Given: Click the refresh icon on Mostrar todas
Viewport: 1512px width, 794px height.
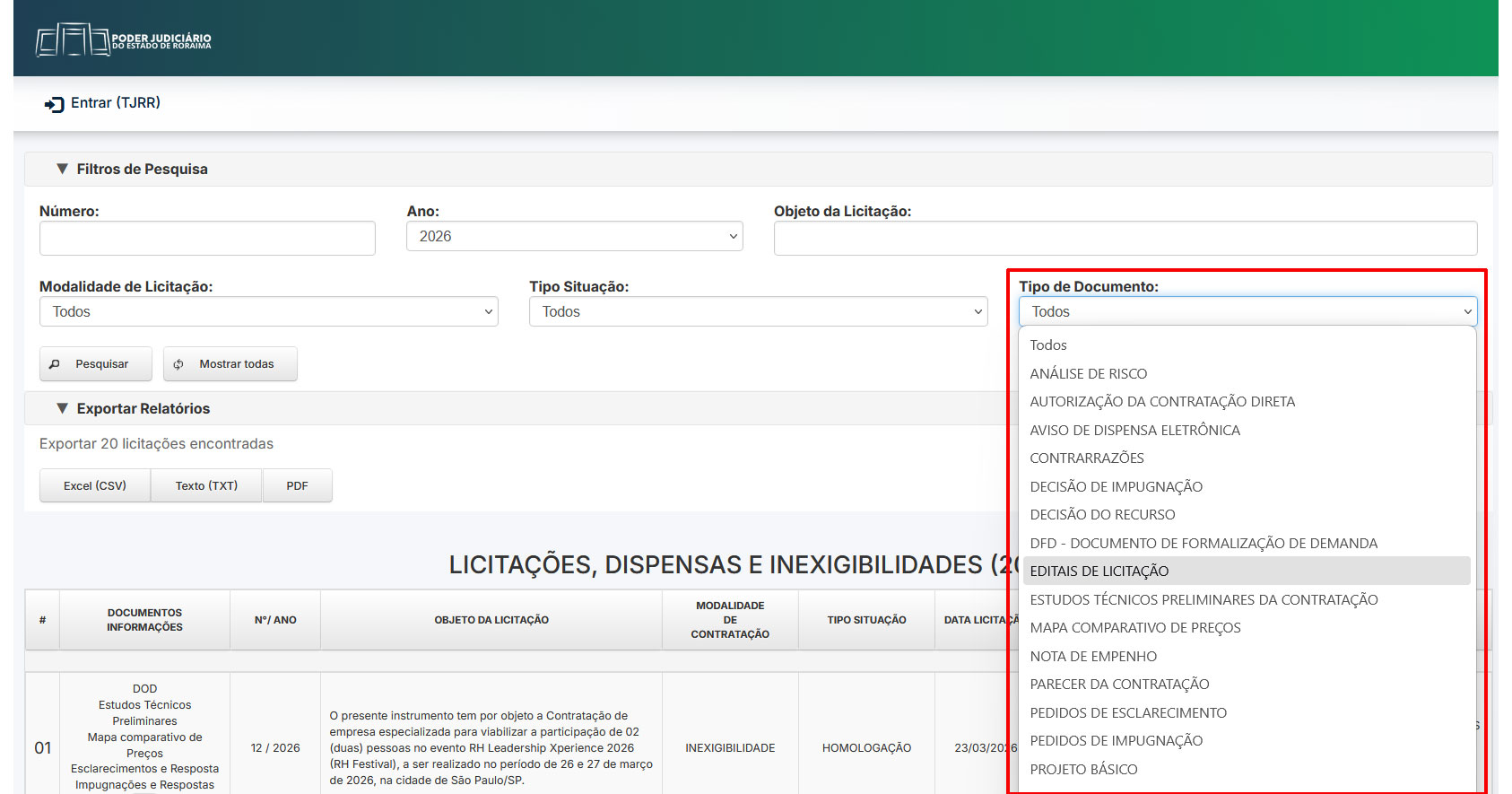Looking at the screenshot, I should point(178,364).
